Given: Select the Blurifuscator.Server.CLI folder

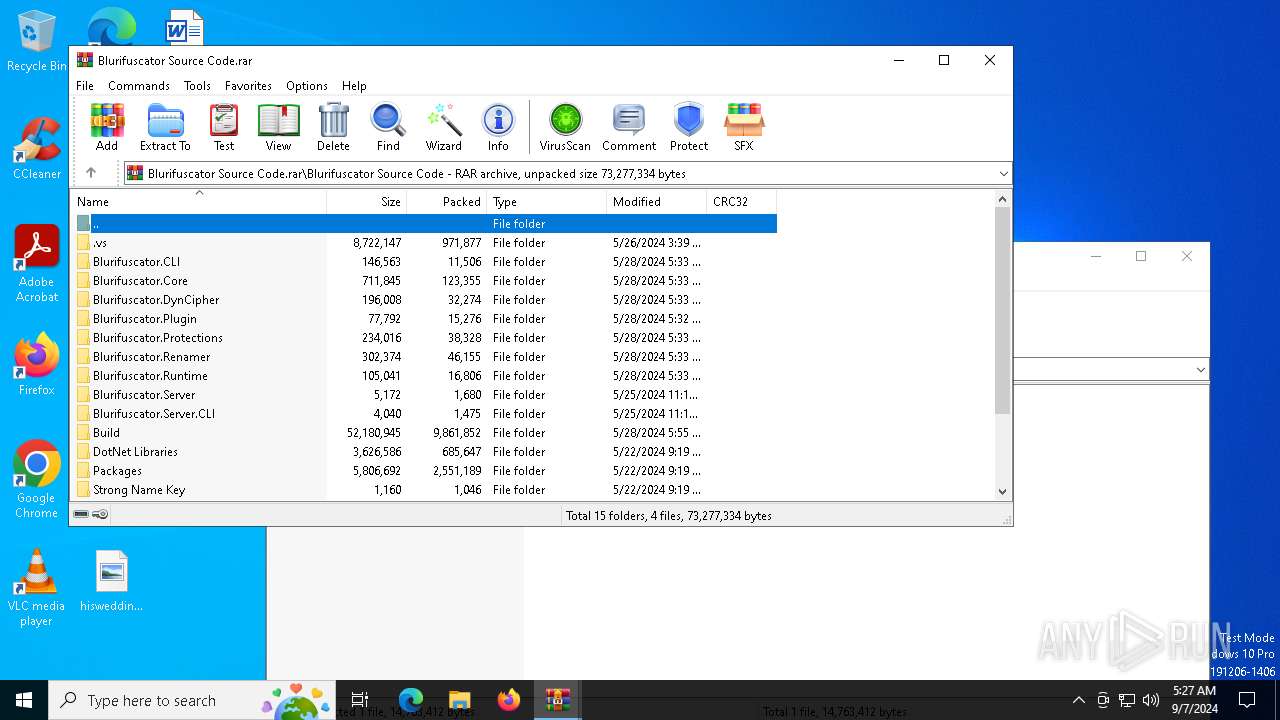Looking at the screenshot, I should click(x=425, y=414).
